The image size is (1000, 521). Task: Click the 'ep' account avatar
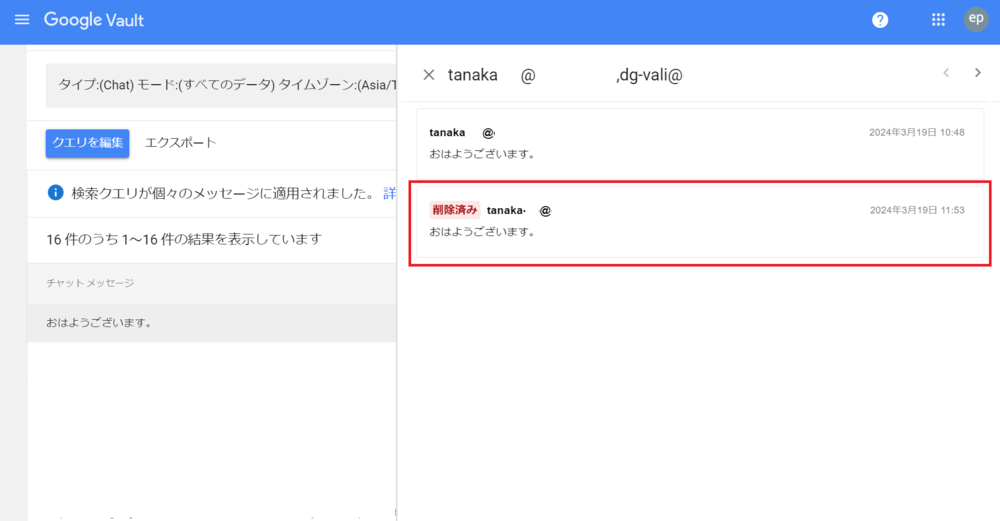coord(975,20)
